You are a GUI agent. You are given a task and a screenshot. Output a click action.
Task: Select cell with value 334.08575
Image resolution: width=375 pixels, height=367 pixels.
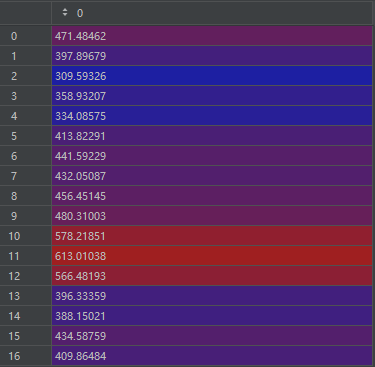coord(212,116)
